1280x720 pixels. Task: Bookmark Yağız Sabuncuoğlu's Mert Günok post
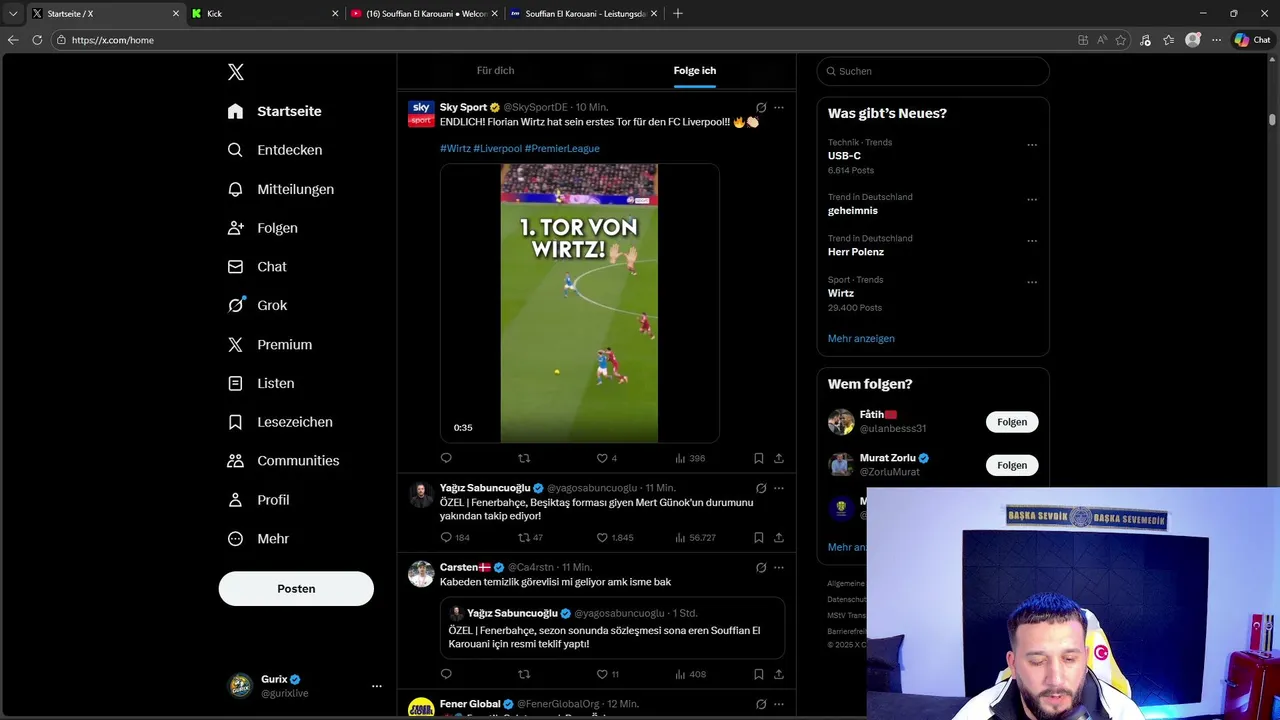(x=759, y=537)
